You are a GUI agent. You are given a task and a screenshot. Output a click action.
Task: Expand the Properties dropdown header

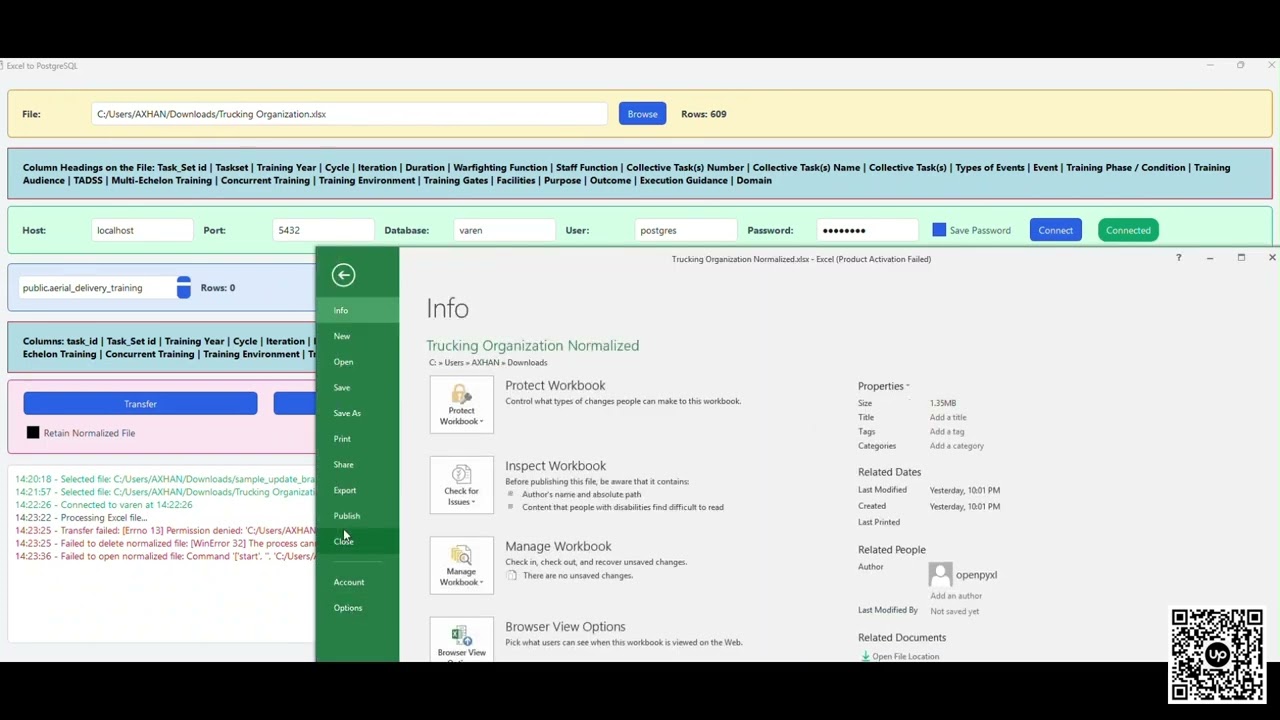[883, 386]
